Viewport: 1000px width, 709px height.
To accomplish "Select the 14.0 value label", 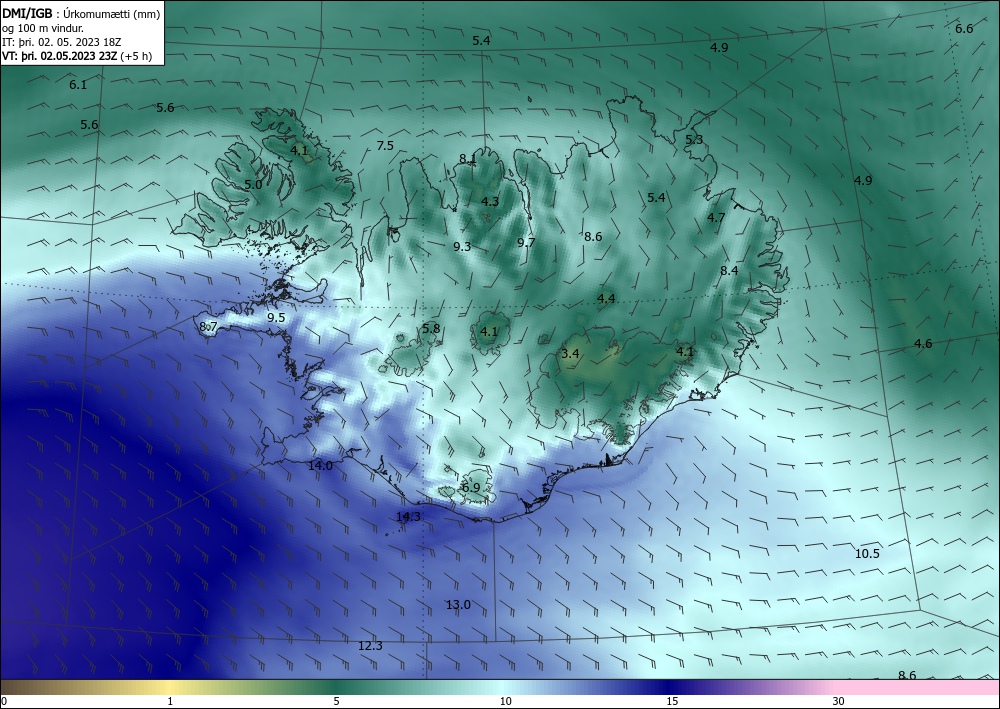I will pyautogui.click(x=320, y=466).
